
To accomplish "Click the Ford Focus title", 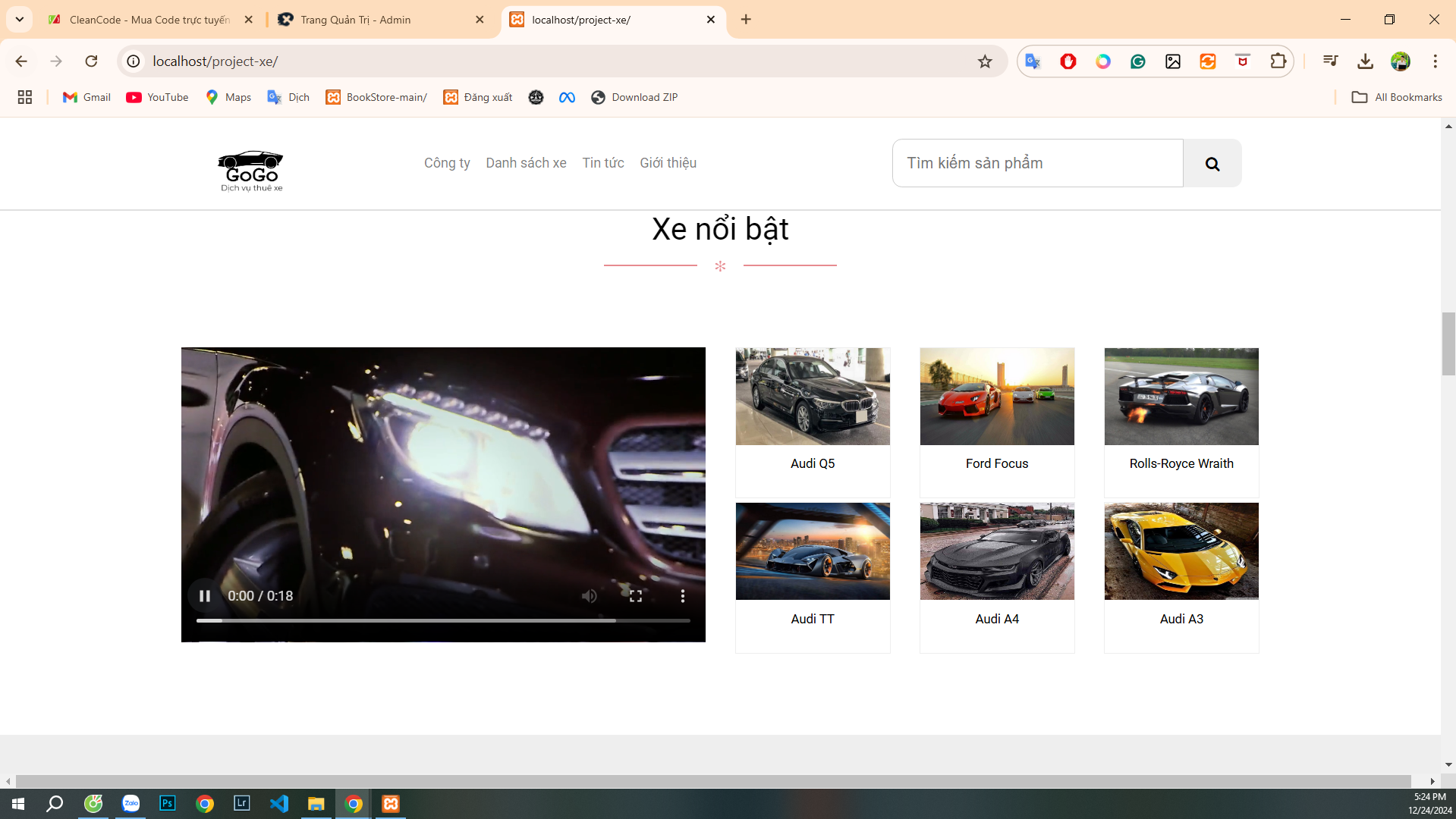I will coord(997,463).
